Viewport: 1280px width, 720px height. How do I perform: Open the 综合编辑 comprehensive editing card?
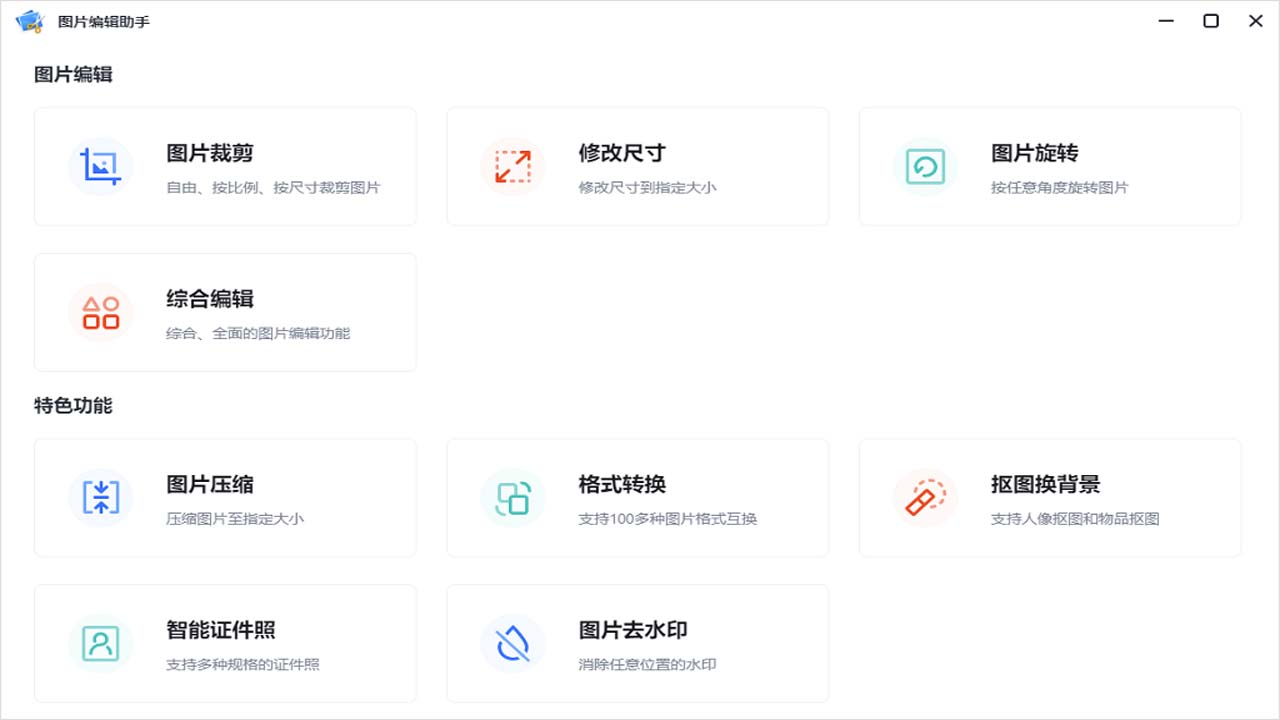(x=225, y=312)
